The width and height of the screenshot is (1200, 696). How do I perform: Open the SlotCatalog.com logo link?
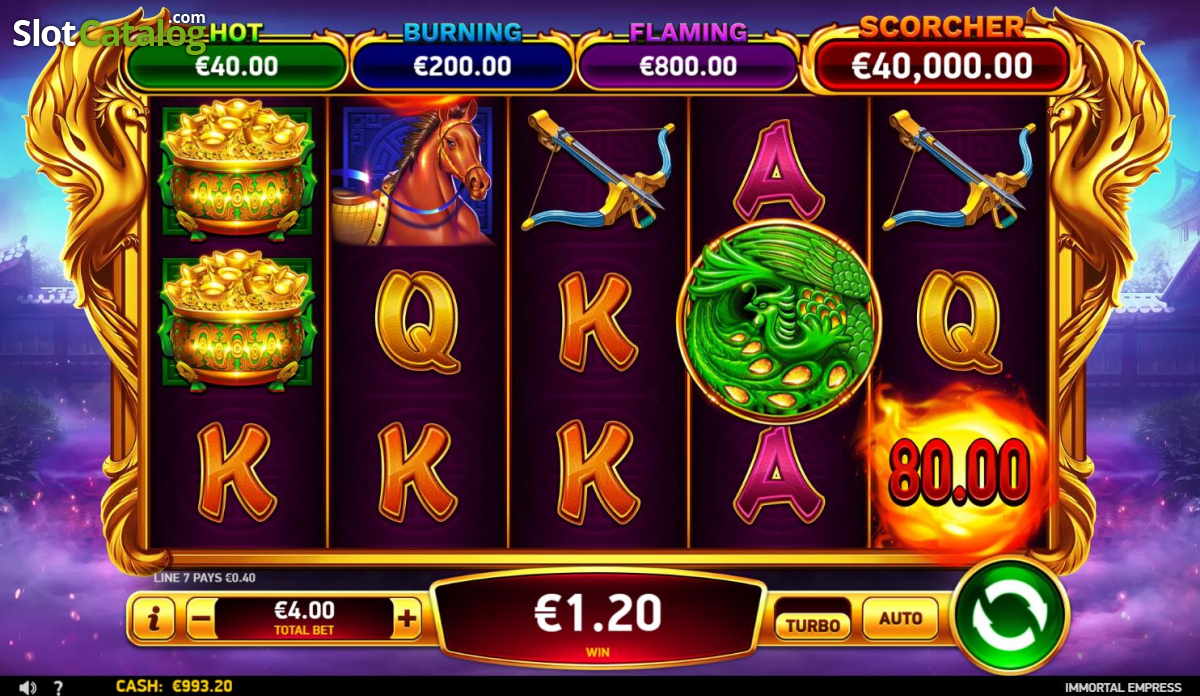tap(110, 32)
